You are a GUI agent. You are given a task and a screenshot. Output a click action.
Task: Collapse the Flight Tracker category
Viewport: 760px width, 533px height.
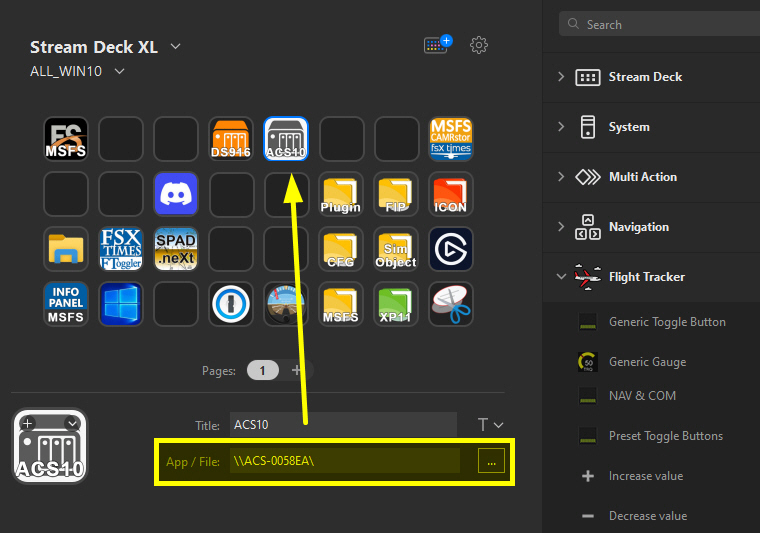click(561, 277)
